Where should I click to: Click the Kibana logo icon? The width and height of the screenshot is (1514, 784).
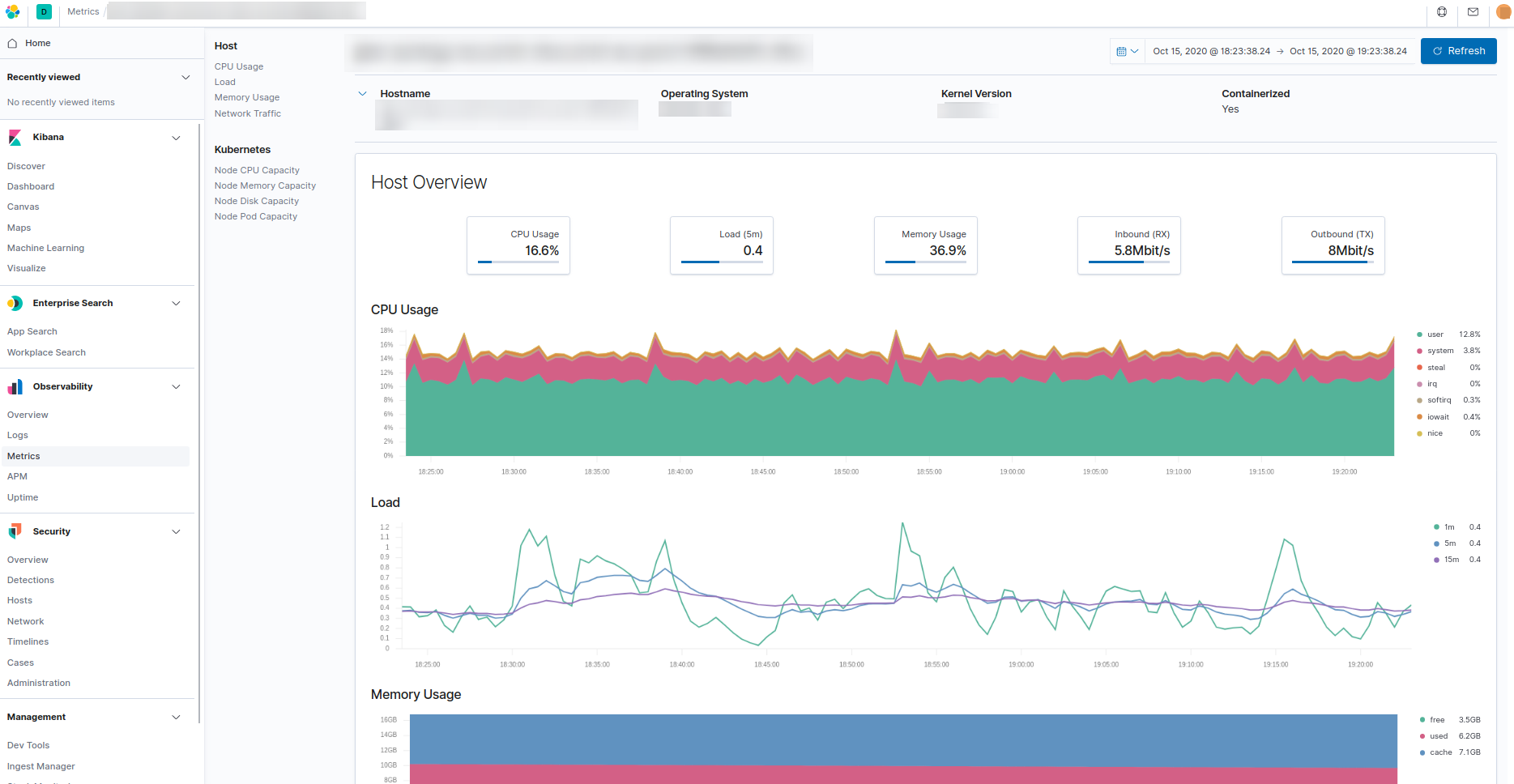[x=15, y=138]
